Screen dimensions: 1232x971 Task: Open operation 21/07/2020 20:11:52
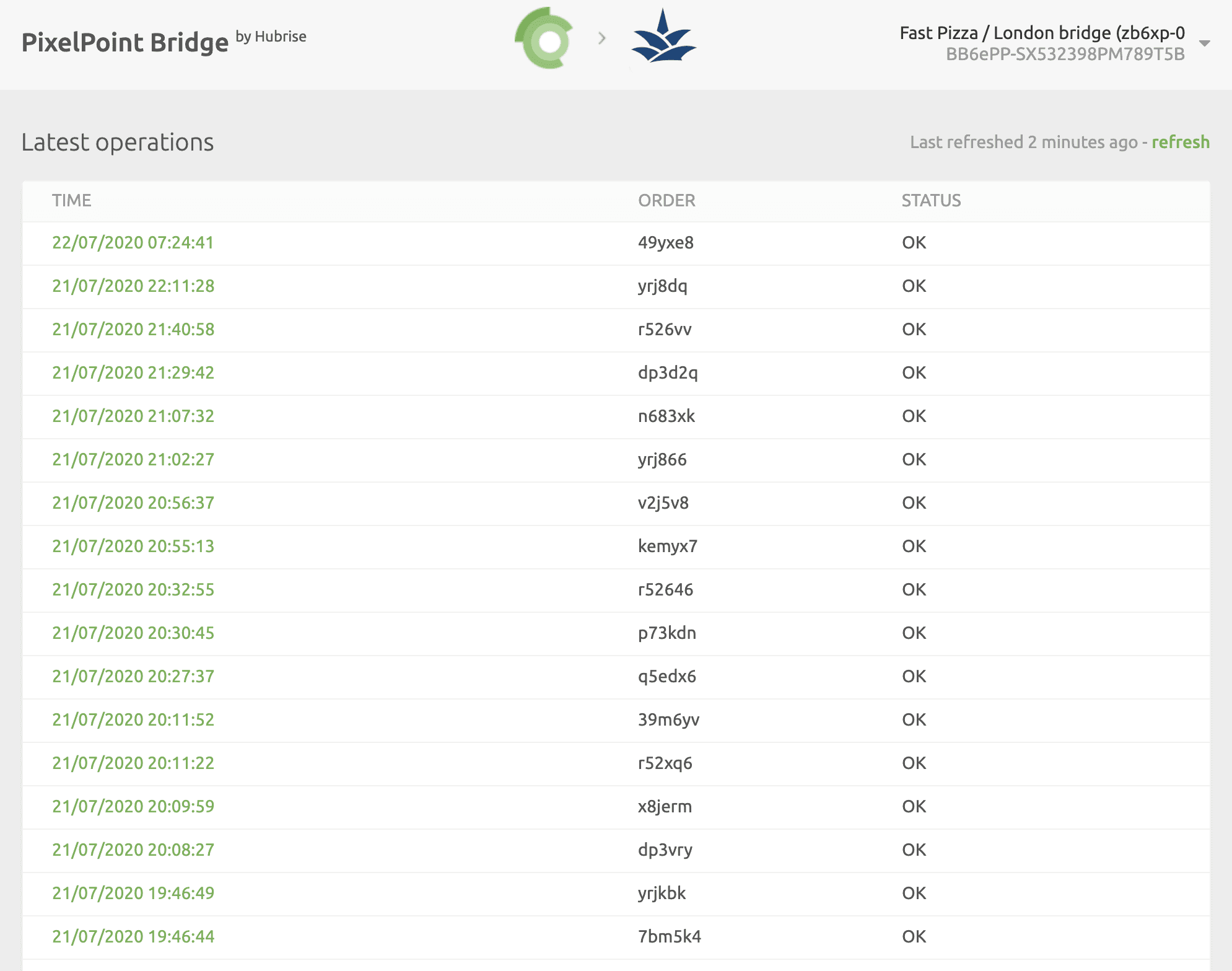(x=133, y=719)
